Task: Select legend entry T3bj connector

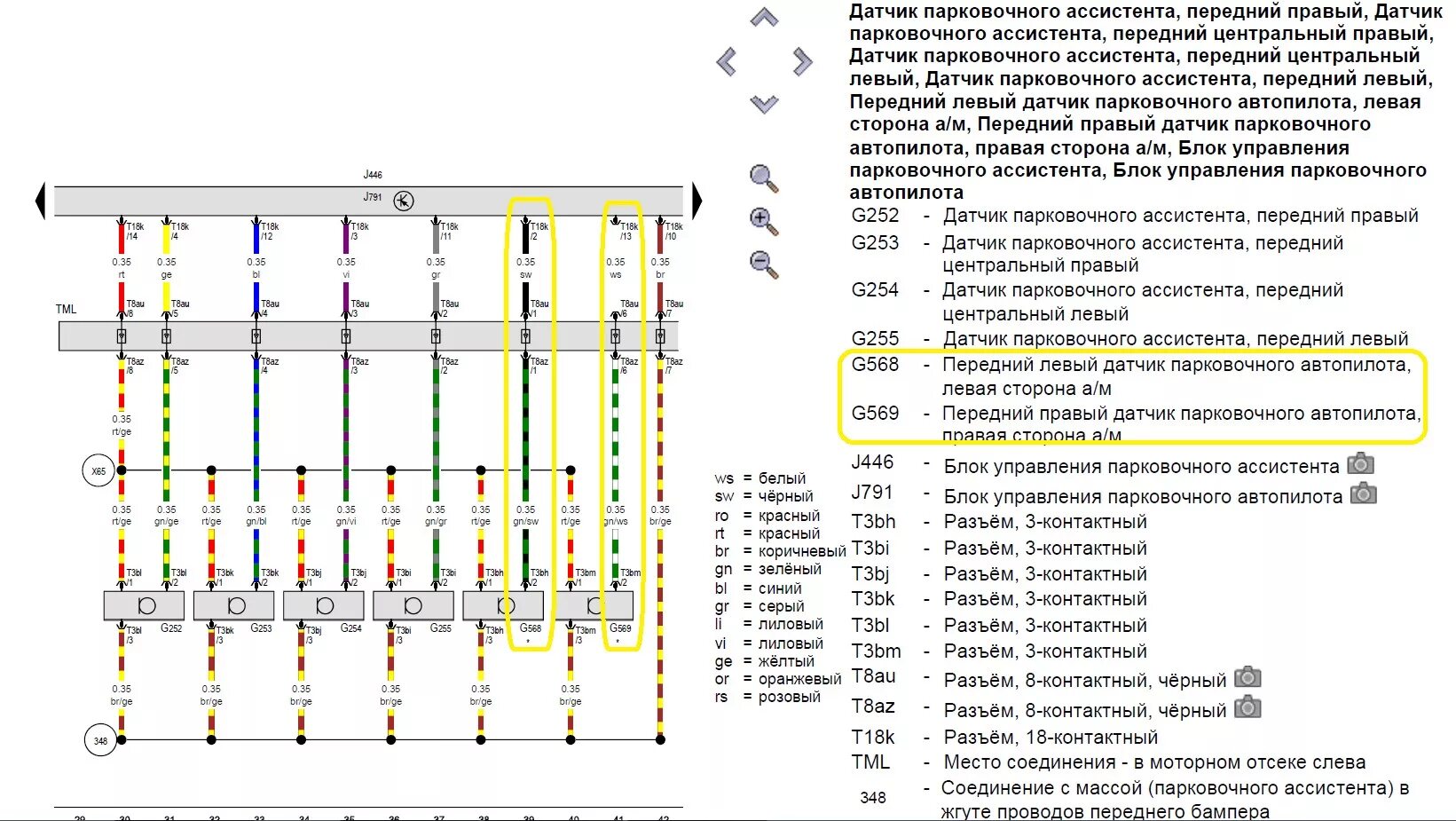Action: click(x=999, y=574)
